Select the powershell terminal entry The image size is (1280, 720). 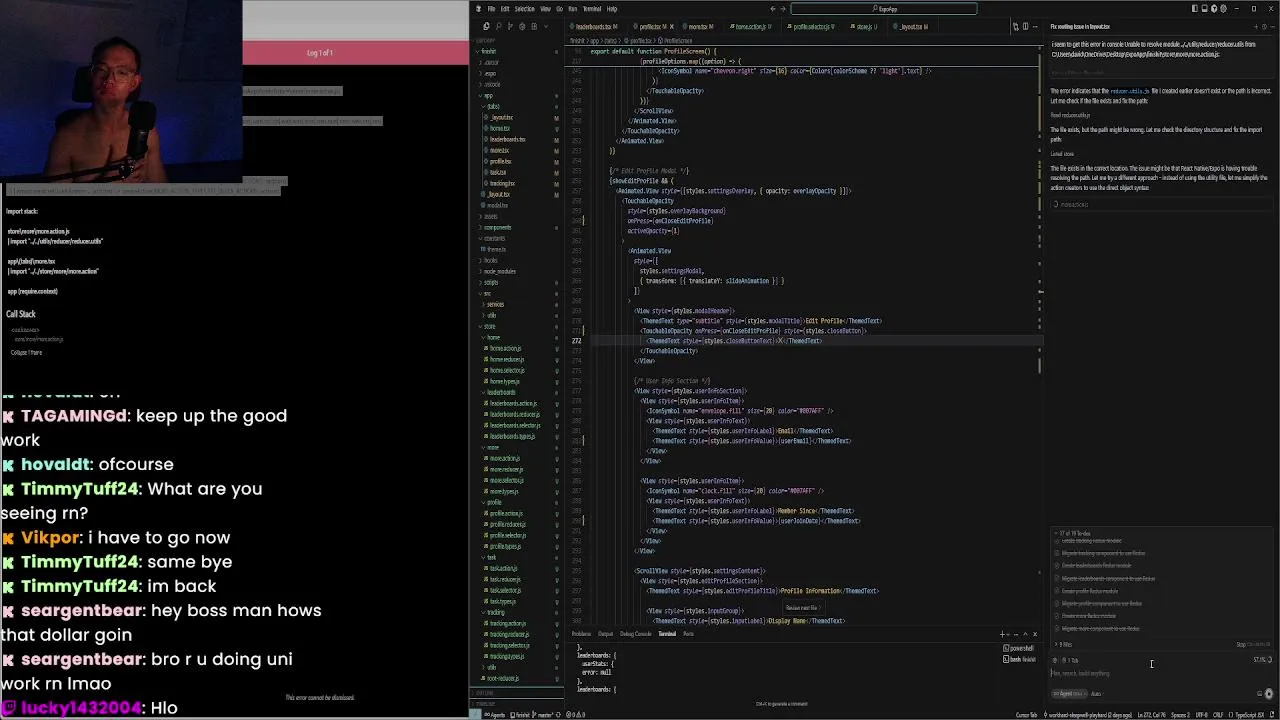[1020, 648]
